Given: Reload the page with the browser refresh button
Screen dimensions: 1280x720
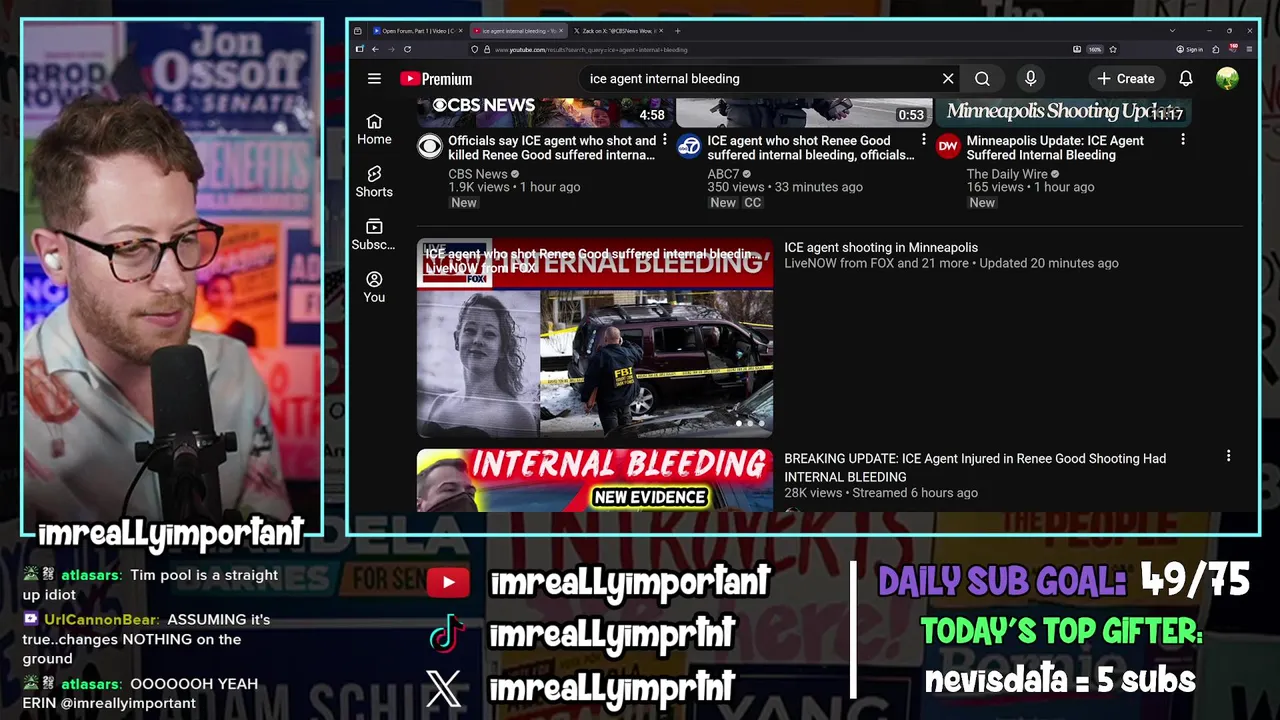Looking at the screenshot, I should (x=407, y=49).
